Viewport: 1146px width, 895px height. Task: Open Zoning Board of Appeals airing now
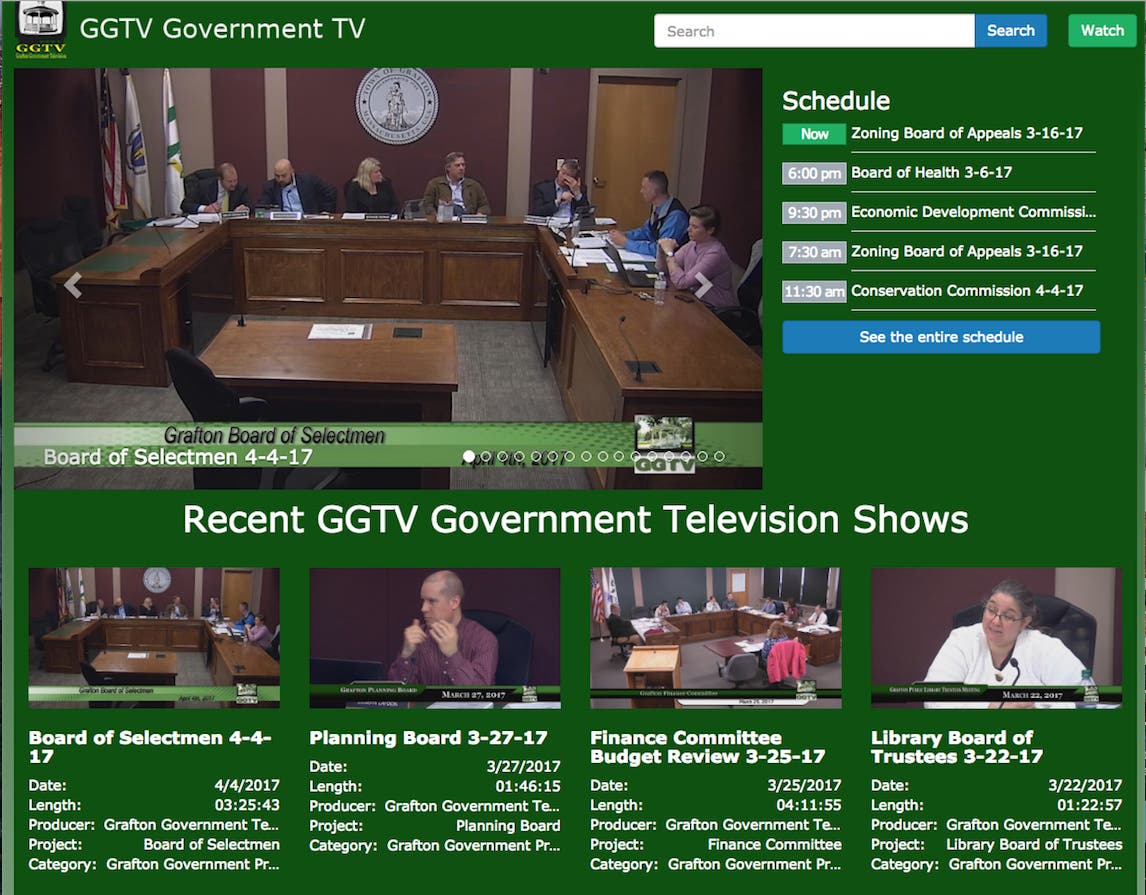966,133
